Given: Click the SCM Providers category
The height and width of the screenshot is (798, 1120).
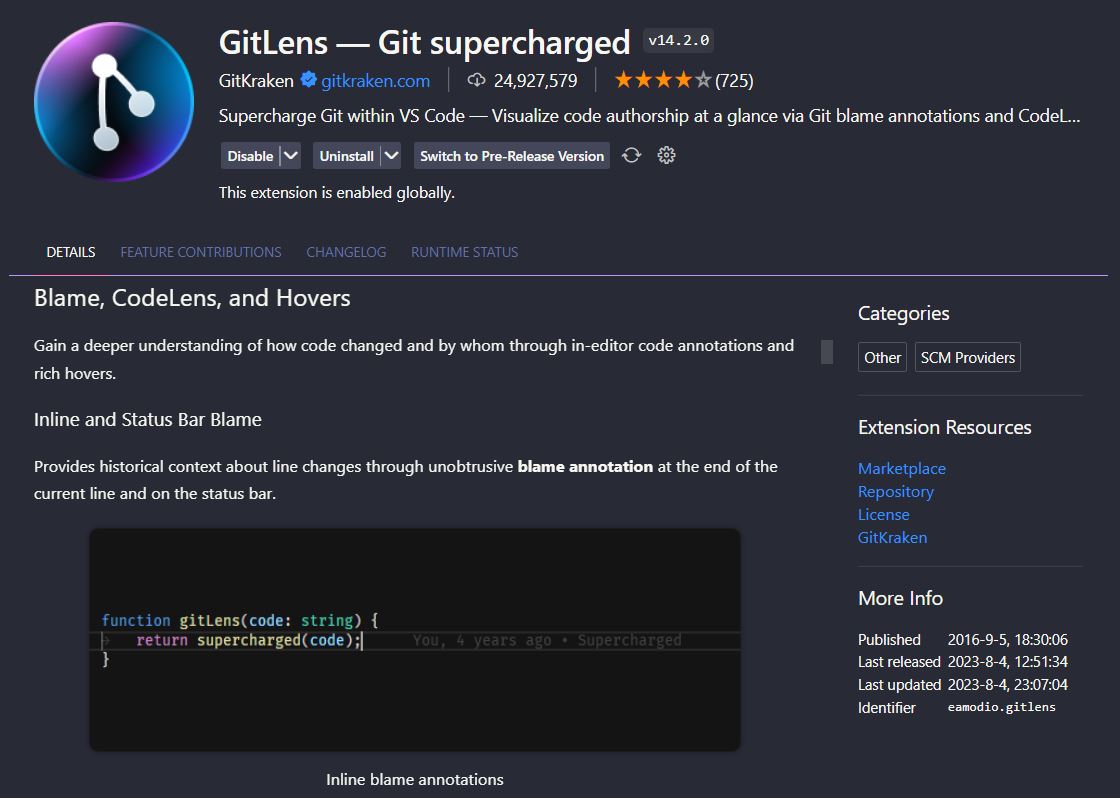Looking at the screenshot, I should (x=967, y=356).
